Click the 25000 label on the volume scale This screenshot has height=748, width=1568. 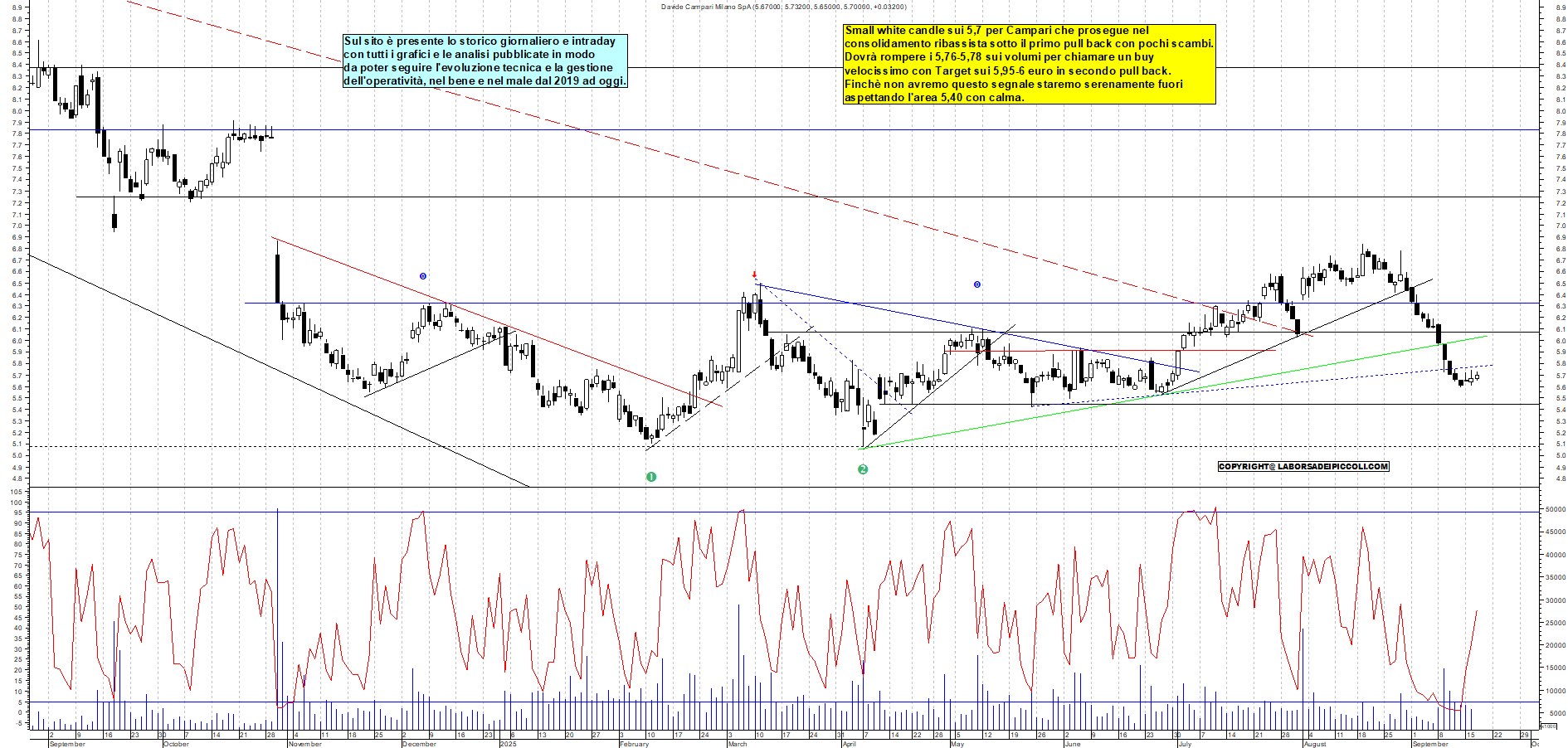click(1555, 623)
